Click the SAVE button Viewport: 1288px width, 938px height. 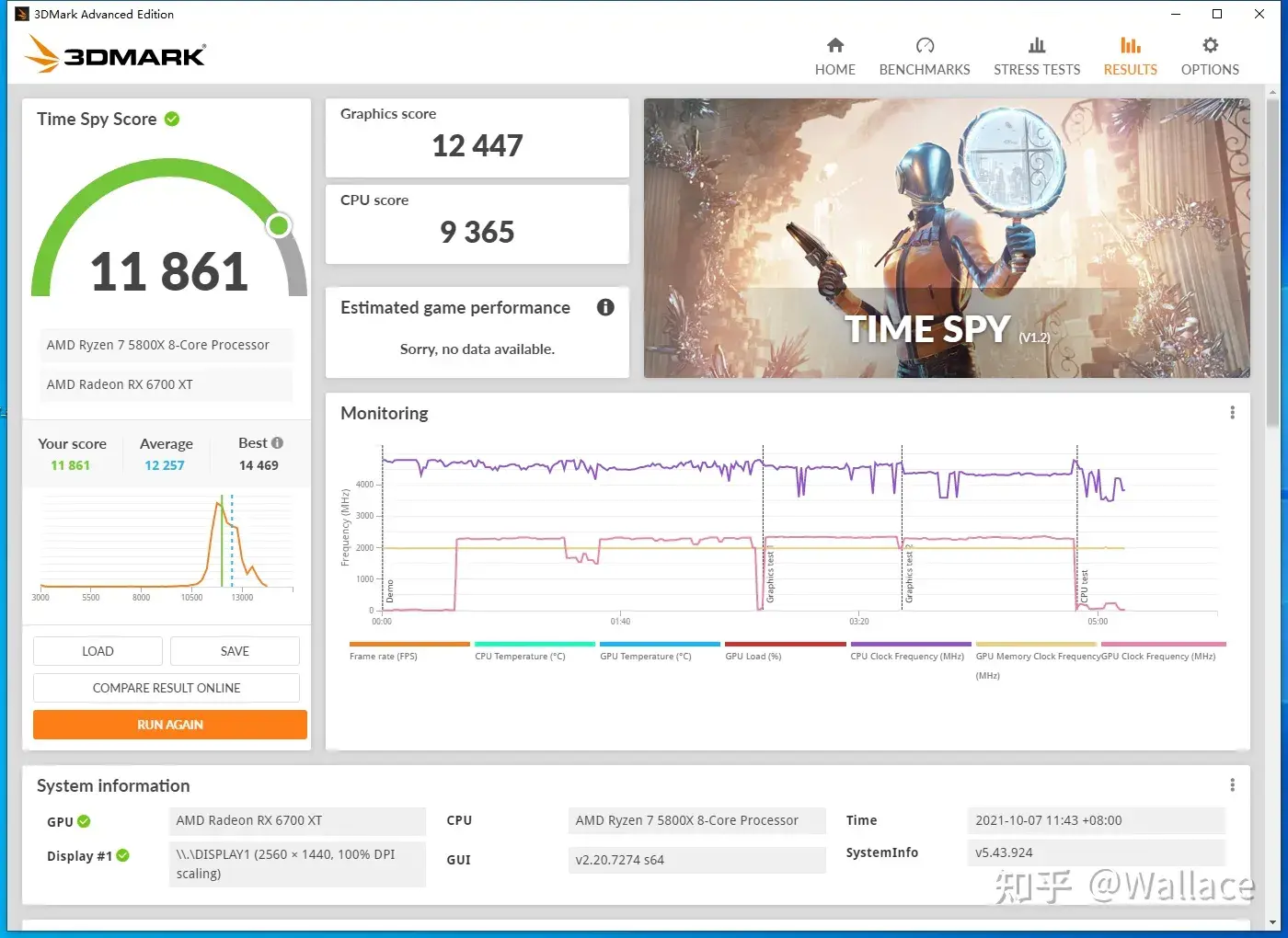(235, 651)
